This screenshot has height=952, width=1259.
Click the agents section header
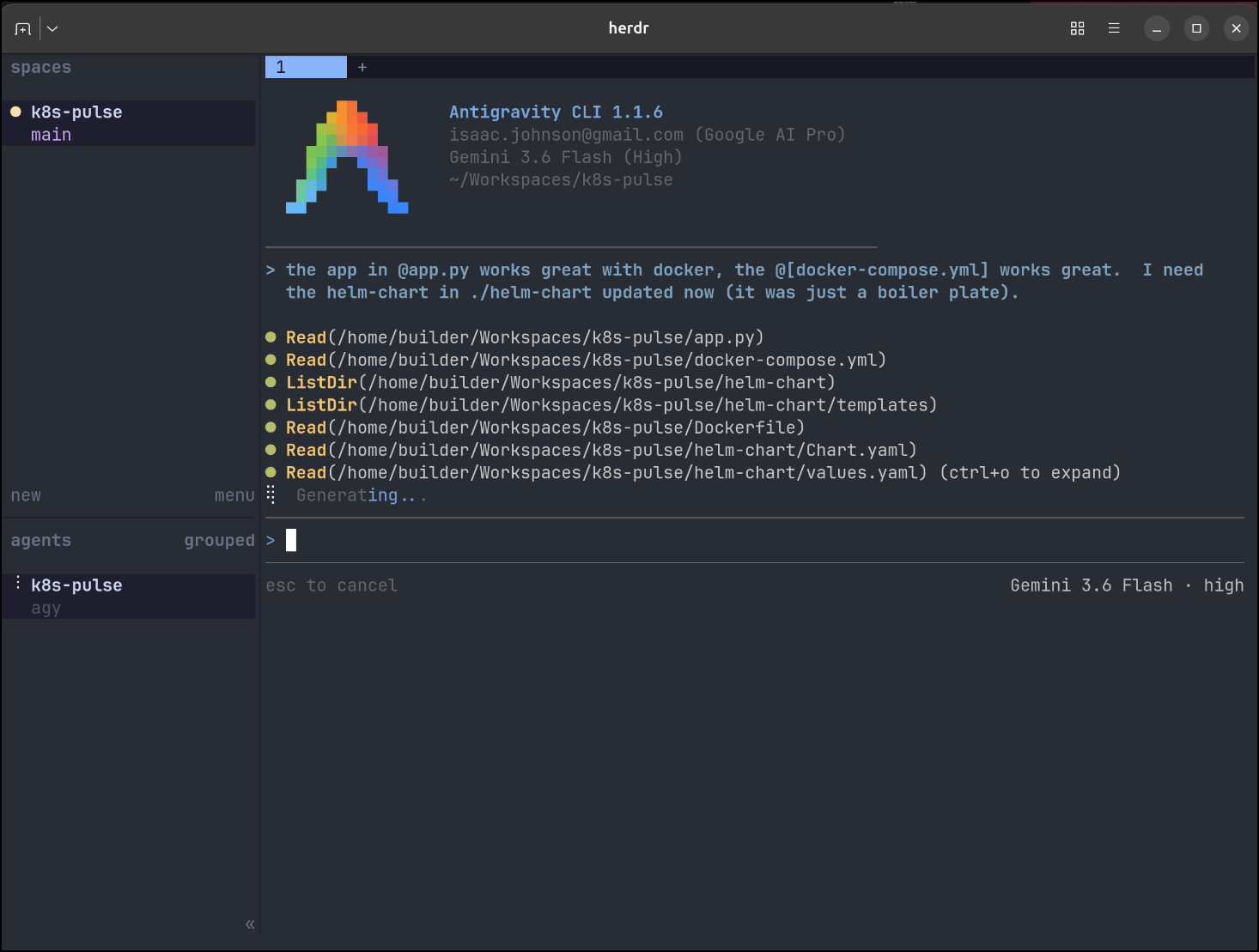[41, 540]
